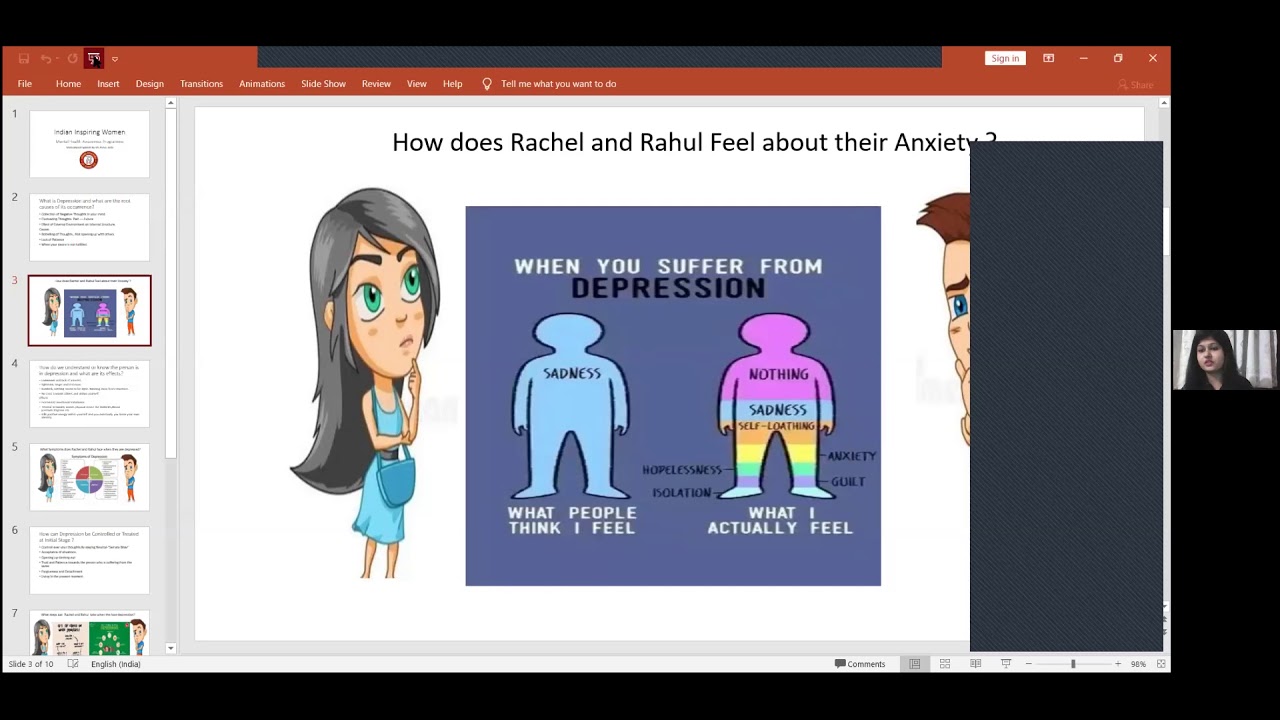
Task: Click 'Tell me what you want to do' field
Action: 558,84
